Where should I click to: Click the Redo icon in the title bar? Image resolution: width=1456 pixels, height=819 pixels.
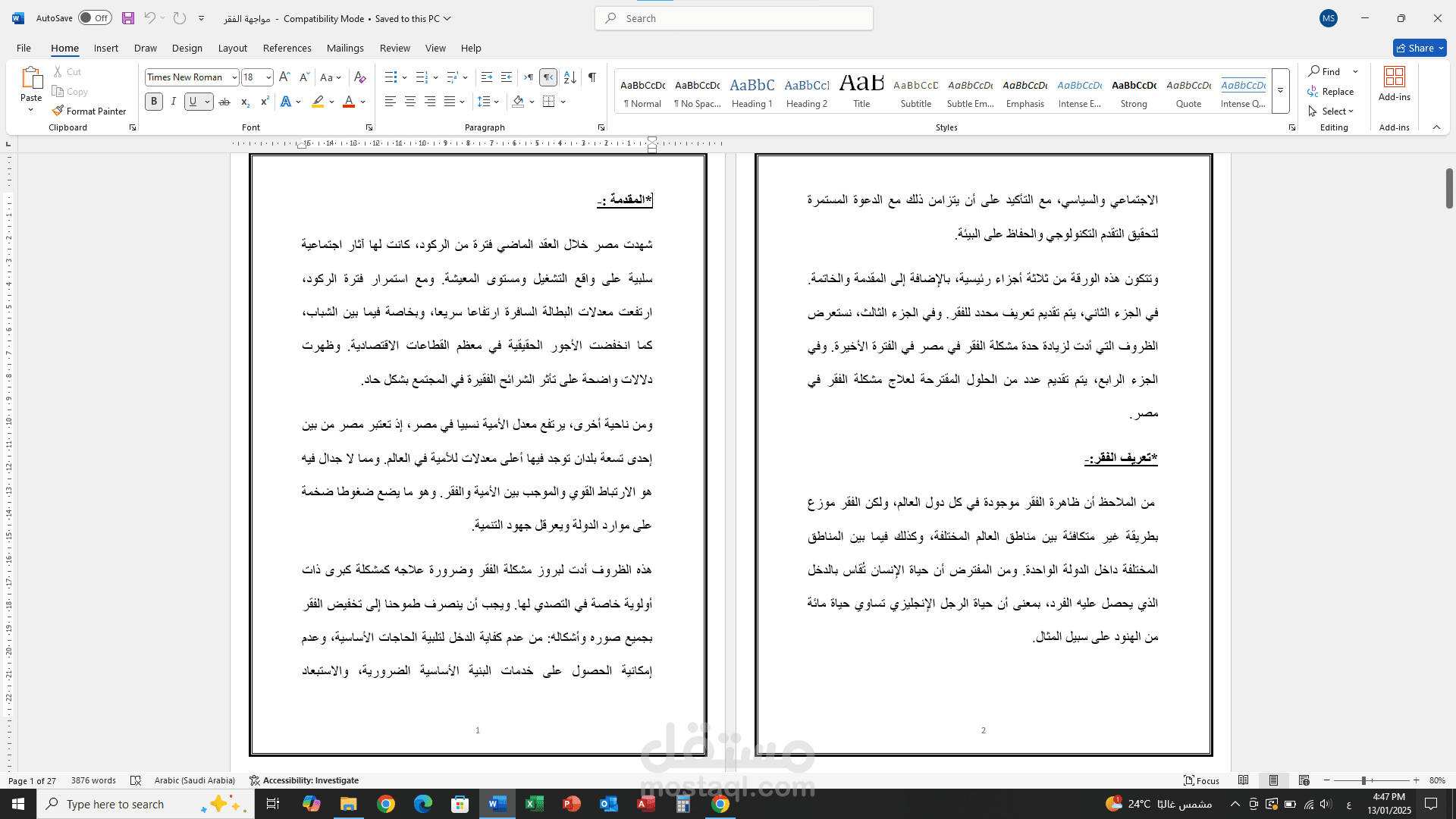pyautogui.click(x=180, y=18)
